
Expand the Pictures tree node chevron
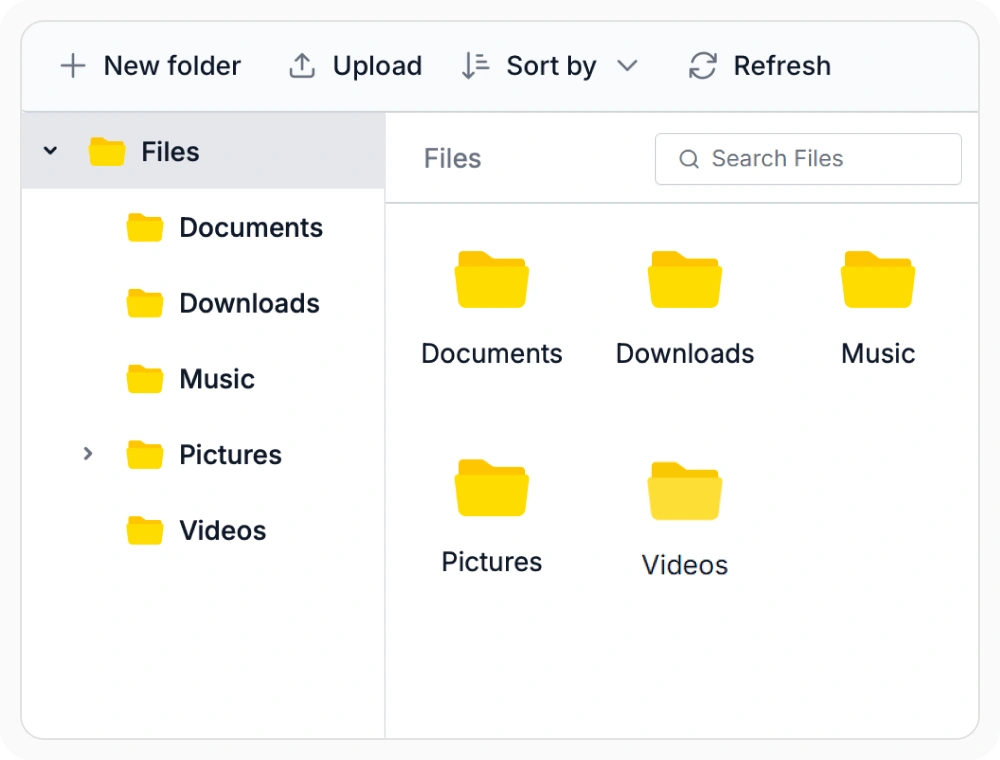coord(88,454)
